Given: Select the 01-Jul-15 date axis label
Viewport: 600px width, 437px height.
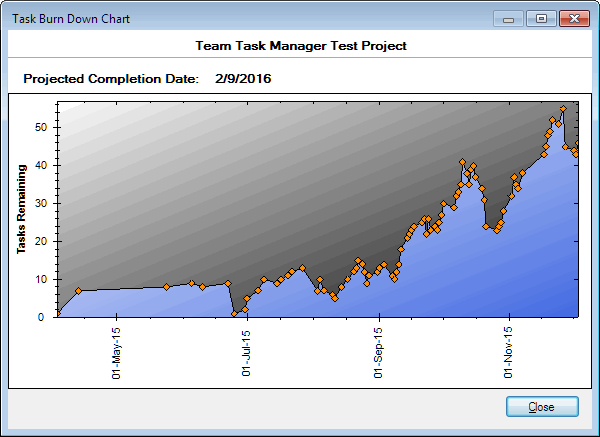Looking at the screenshot, I should click(247, 353).
